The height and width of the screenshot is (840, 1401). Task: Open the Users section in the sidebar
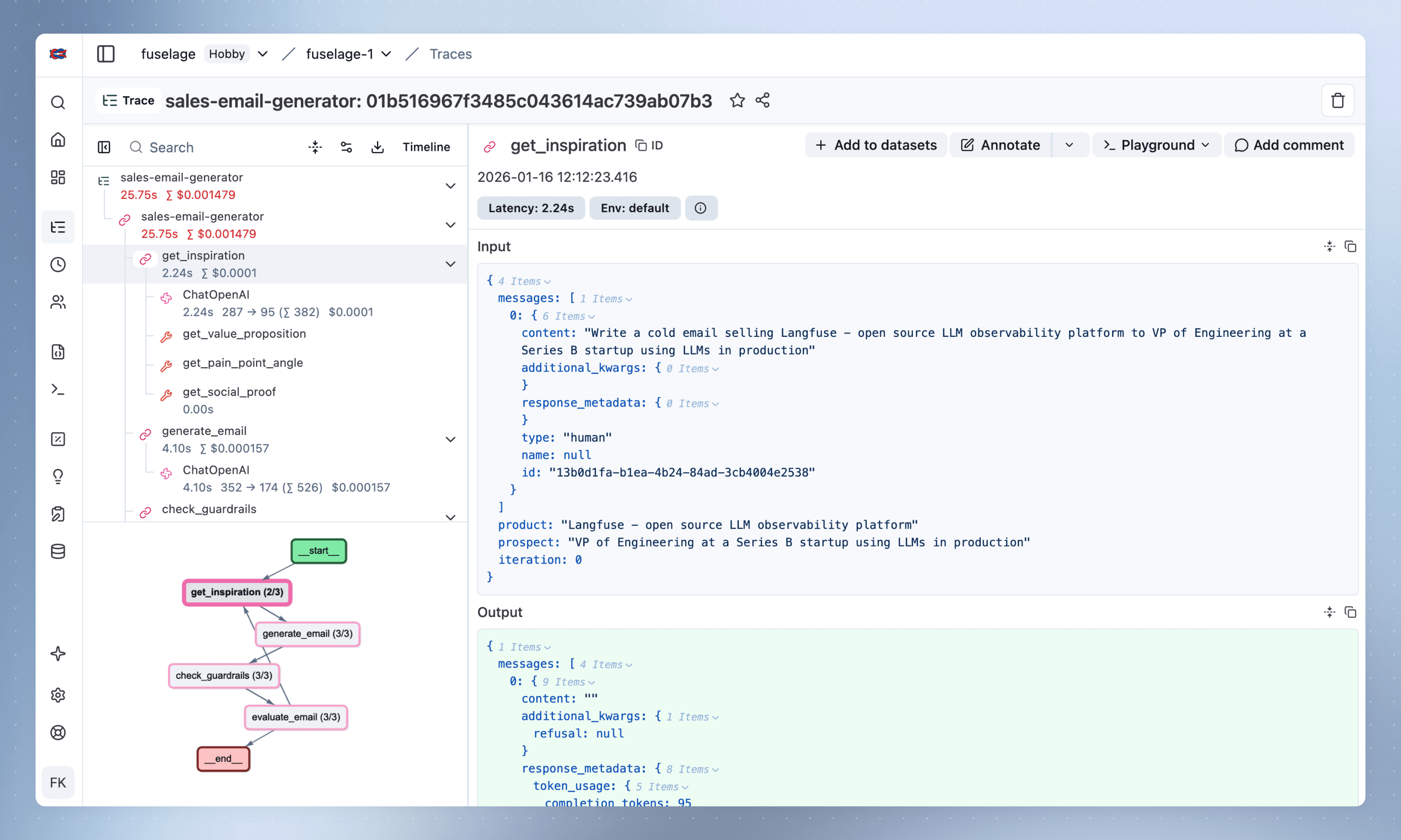pyautogui.click(x=58, y=302)
